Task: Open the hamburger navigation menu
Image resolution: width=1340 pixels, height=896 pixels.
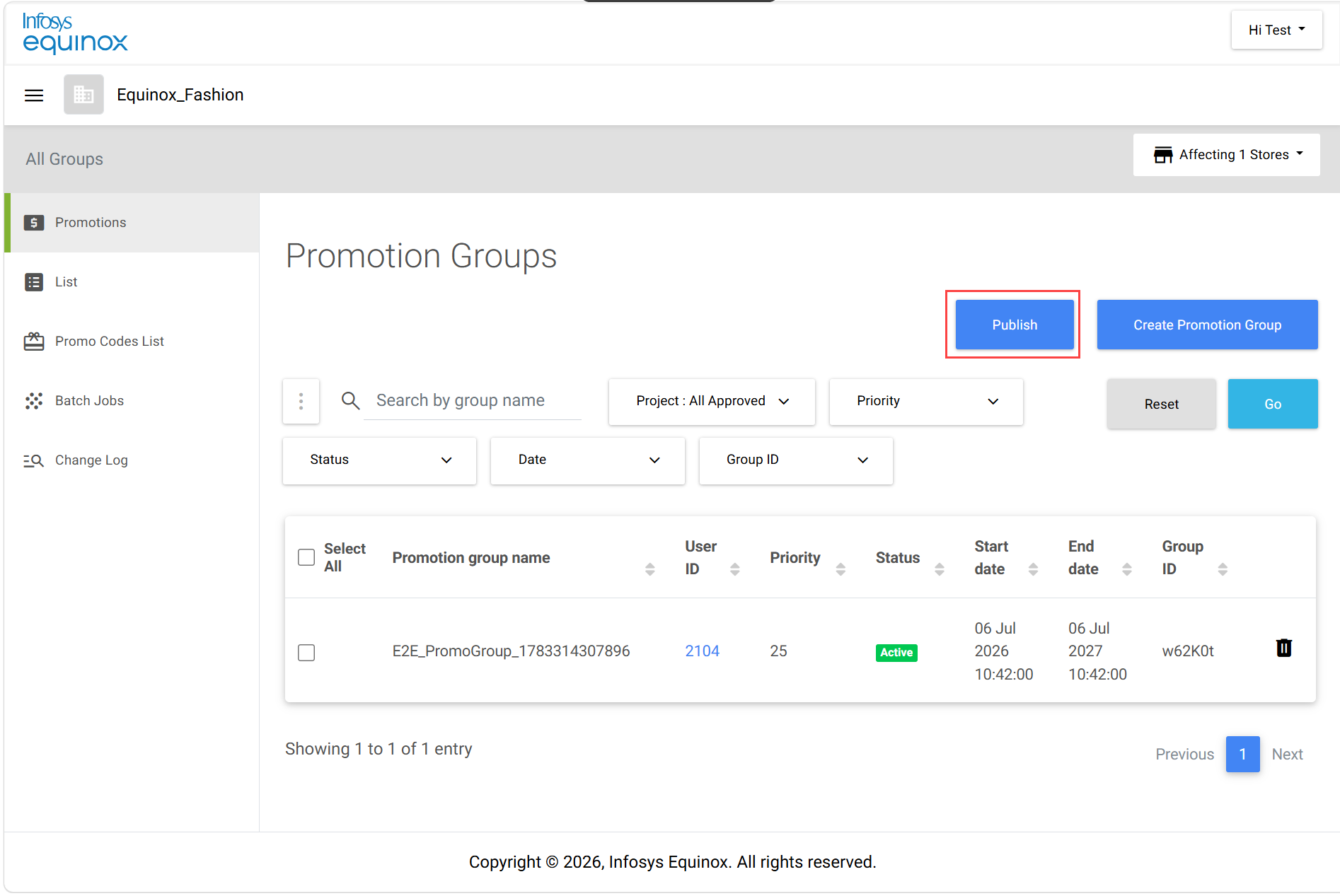Action: click(x=34, y=95)
